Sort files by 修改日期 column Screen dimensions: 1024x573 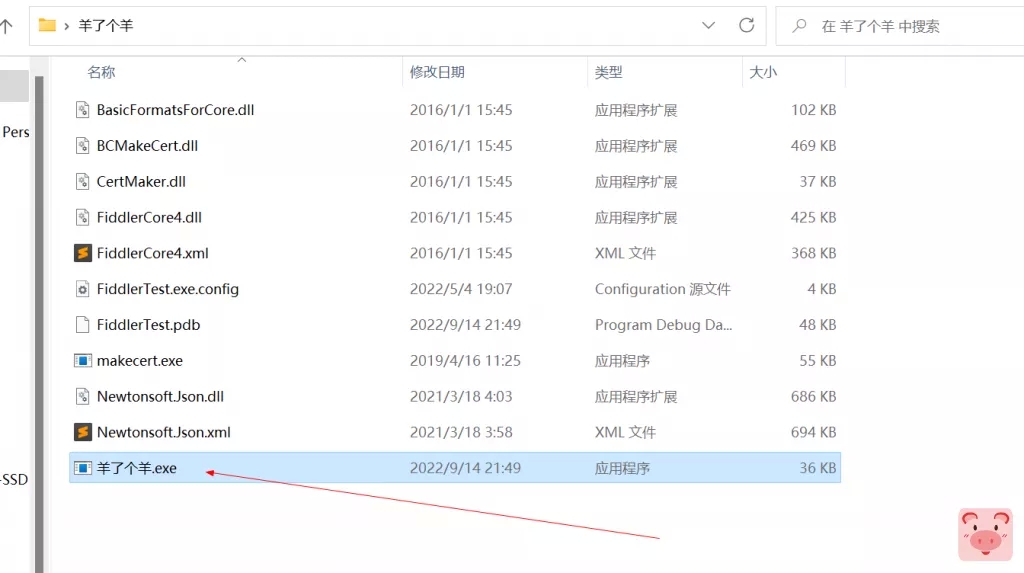pyautogui.click(x=437, y=73)
